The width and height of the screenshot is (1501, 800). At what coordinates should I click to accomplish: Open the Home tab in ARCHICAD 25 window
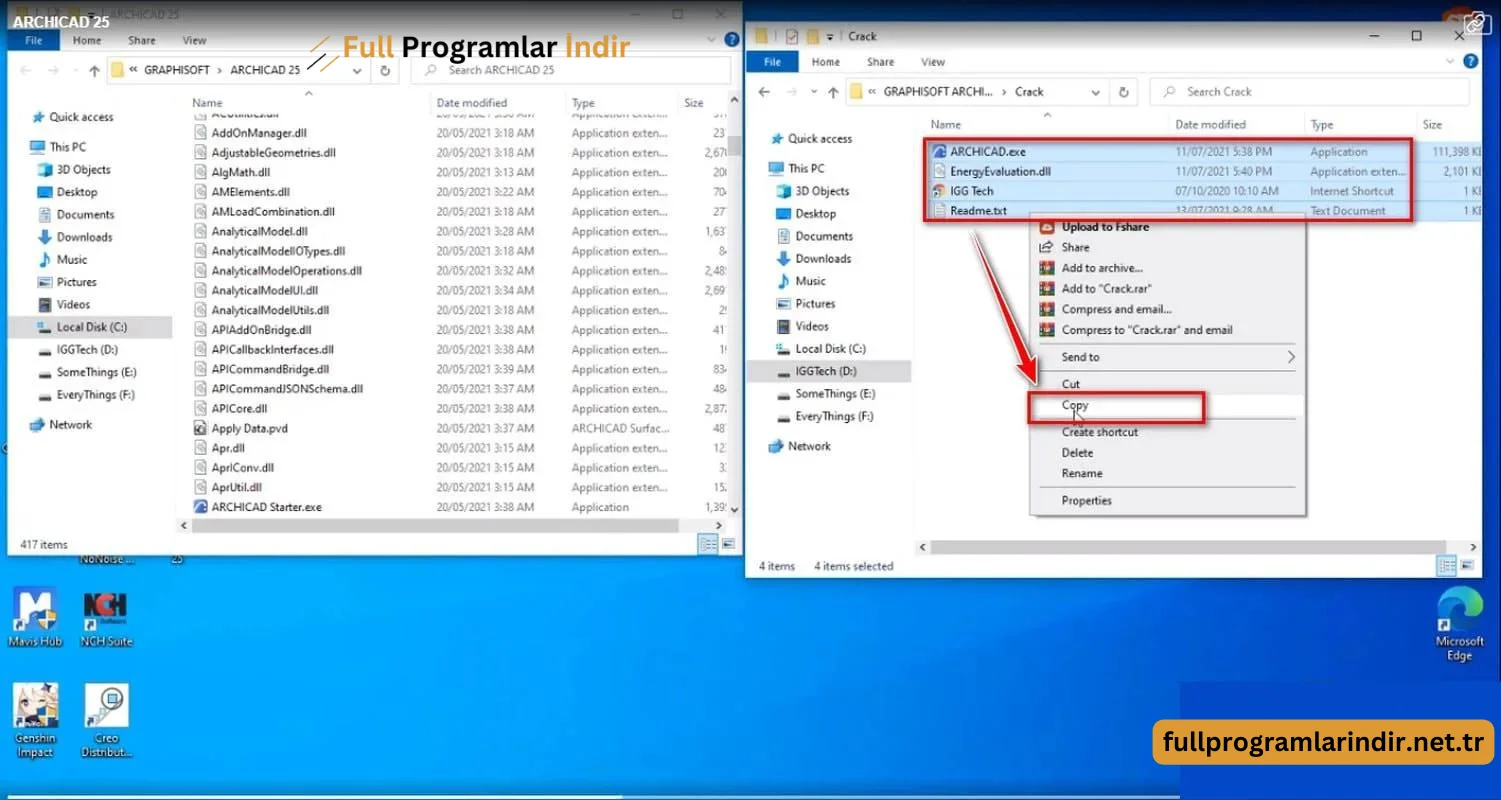click(87, 41)
